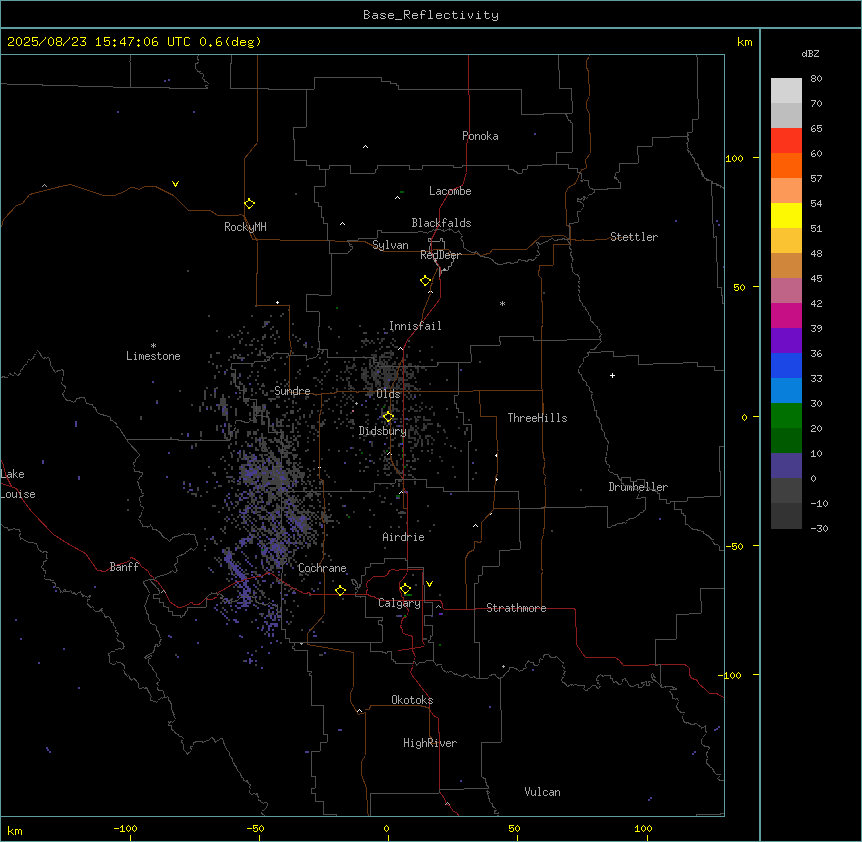The height and width of the screenshot is (842, 862).
Task: Click the Limestone label
Action: click(x=153, y=356)
